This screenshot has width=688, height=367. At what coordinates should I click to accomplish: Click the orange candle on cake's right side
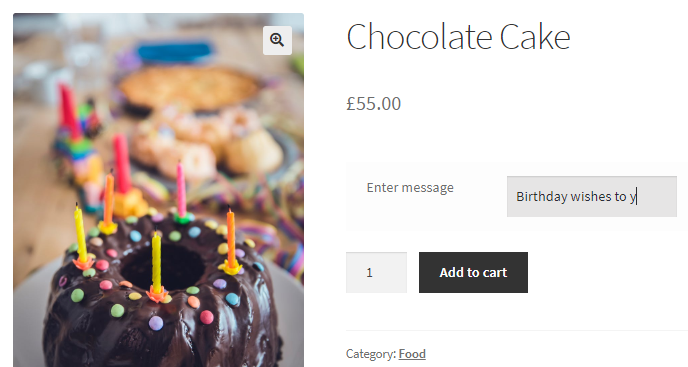pyautogui.click(x=231, y=237)
